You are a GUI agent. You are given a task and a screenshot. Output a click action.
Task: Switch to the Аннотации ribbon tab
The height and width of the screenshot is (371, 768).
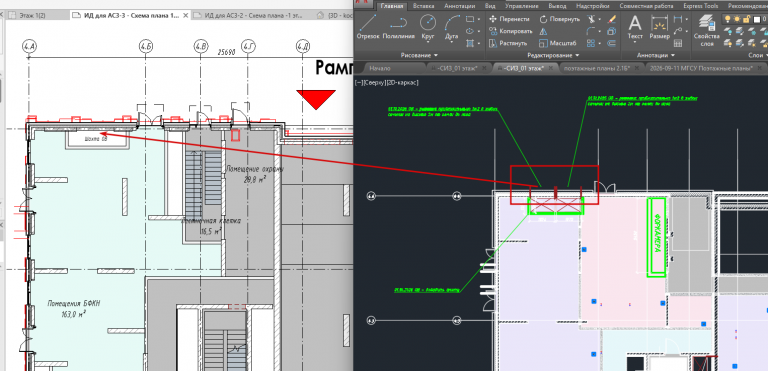(x=459, y=6)
